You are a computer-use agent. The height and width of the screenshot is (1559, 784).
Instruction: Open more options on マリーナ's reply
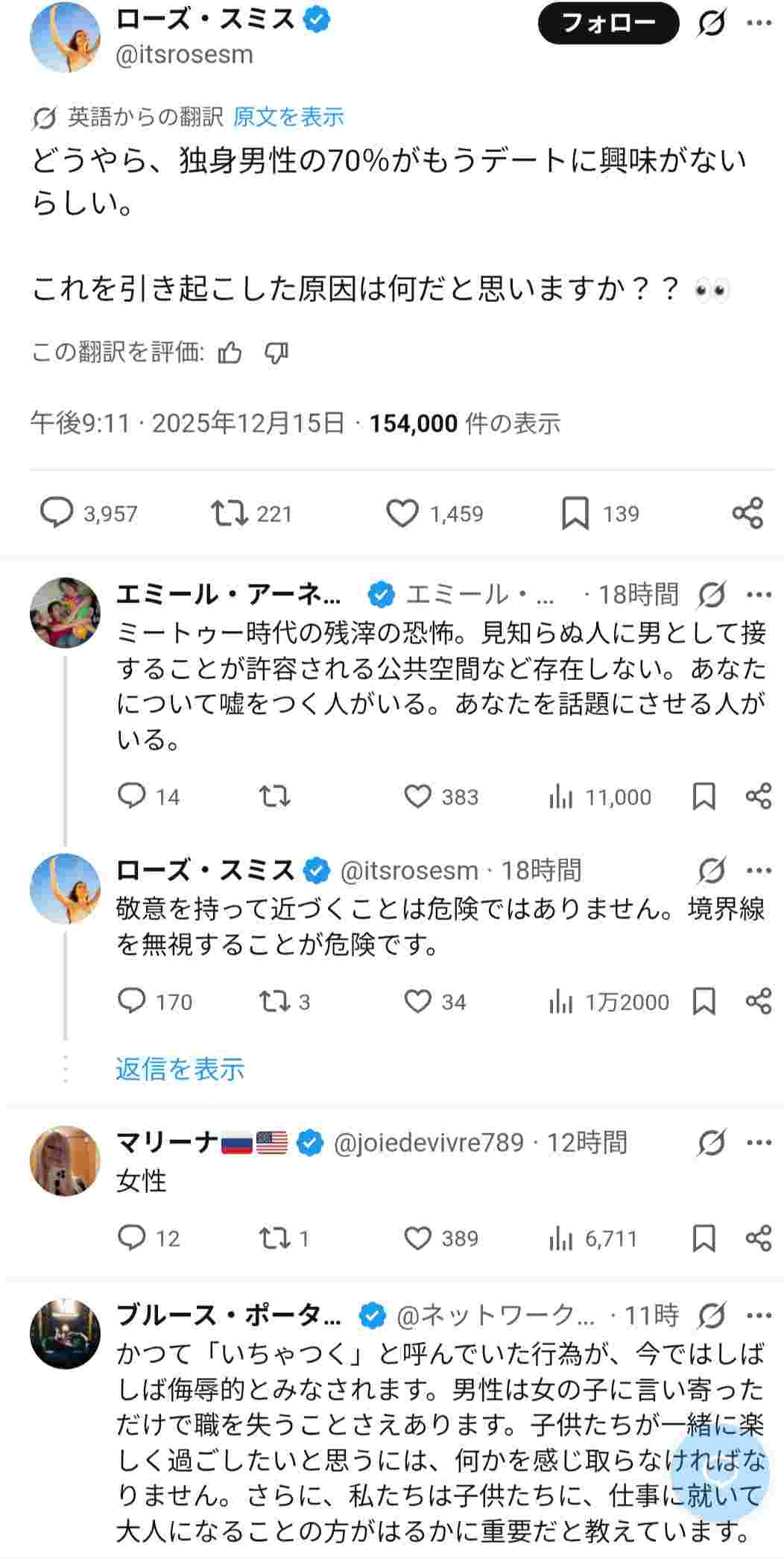click(x=759, y=1142)
